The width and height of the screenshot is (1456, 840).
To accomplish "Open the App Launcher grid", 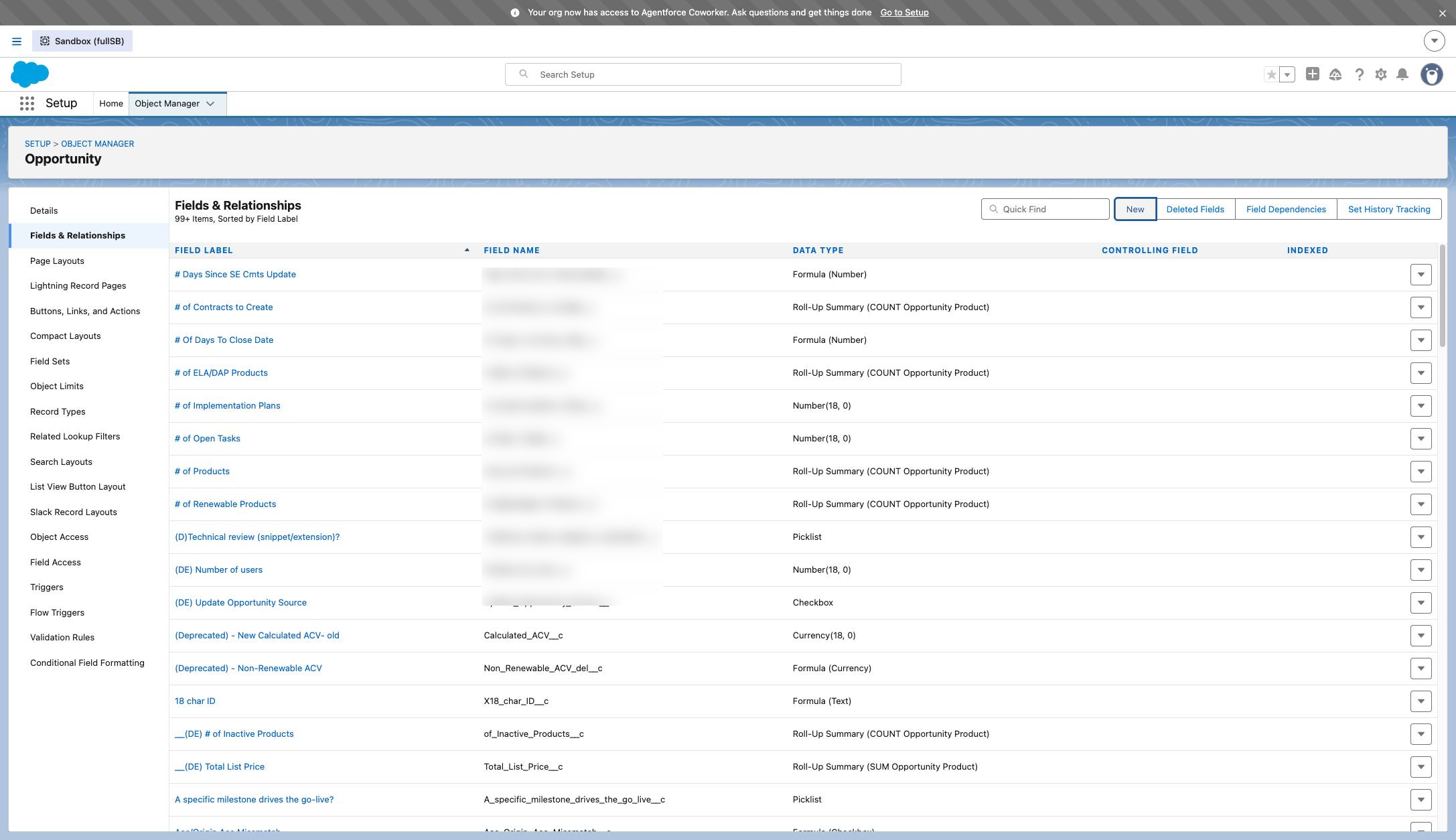I will point(27,103).
